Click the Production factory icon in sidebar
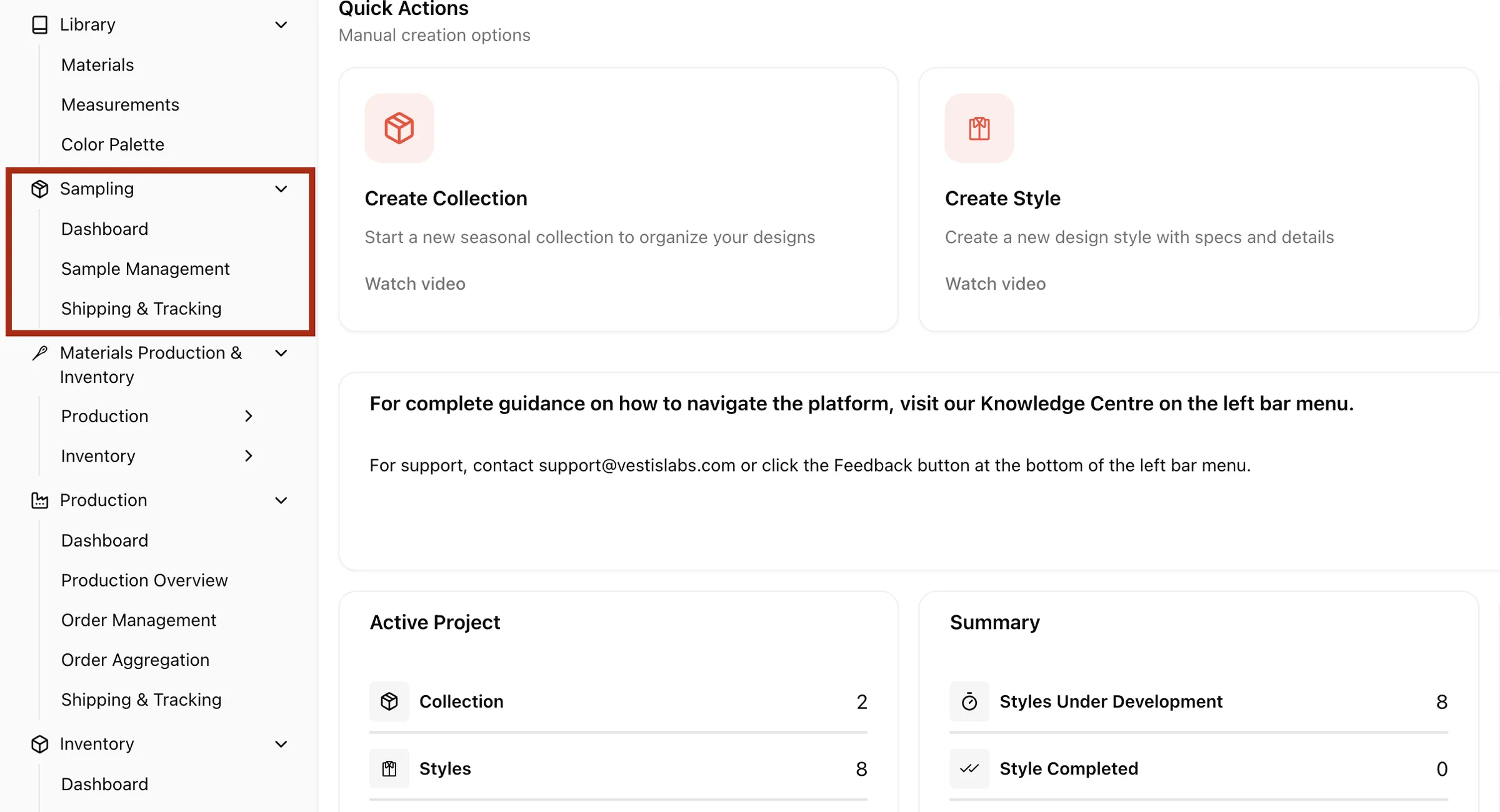Image resolution: width=1500 pixels, height=812 pixels. (40, 500)
